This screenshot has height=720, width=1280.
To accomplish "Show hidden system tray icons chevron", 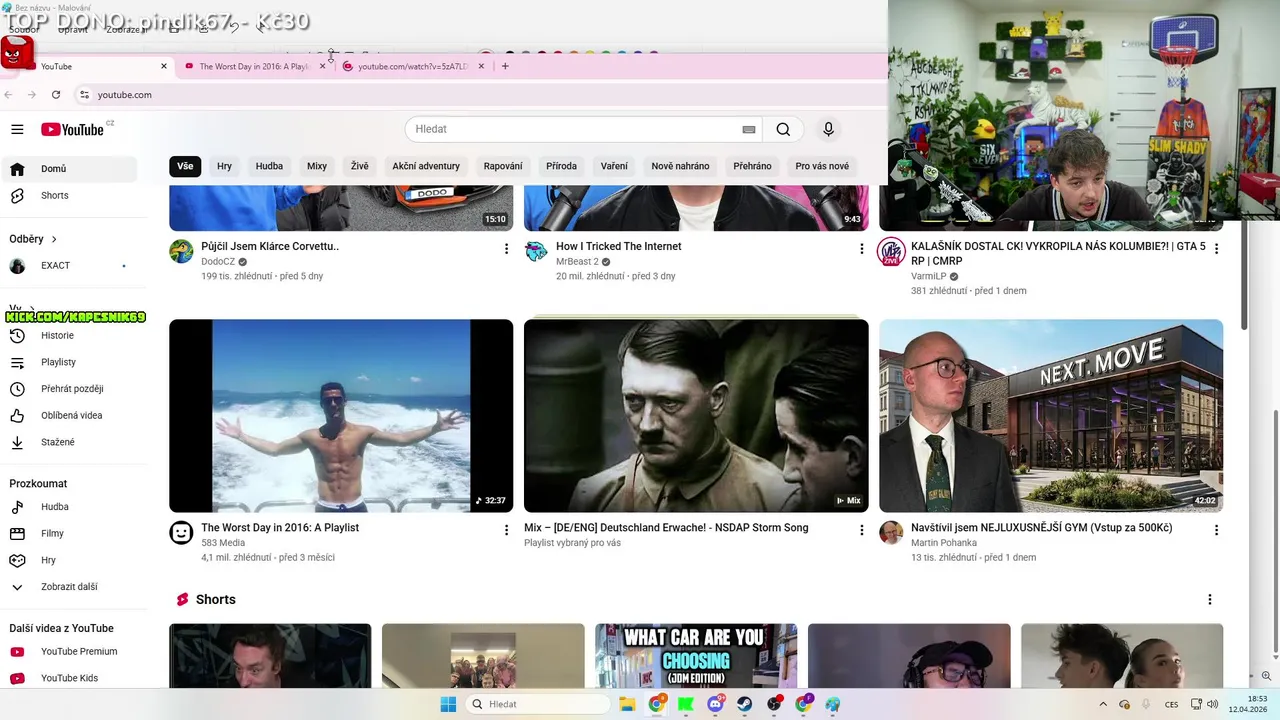I will 1103,704.
